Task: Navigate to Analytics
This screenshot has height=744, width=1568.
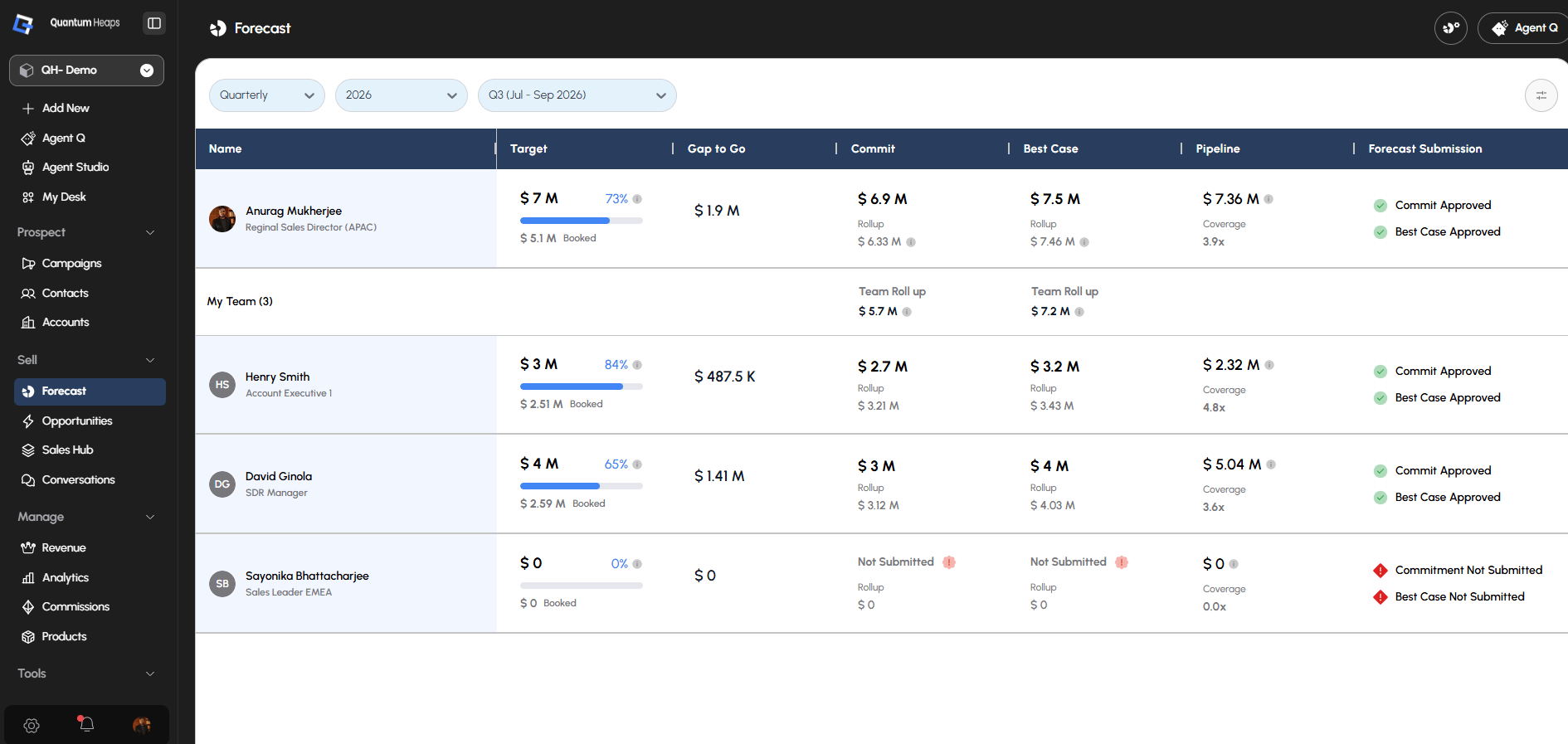Action: 90,577
